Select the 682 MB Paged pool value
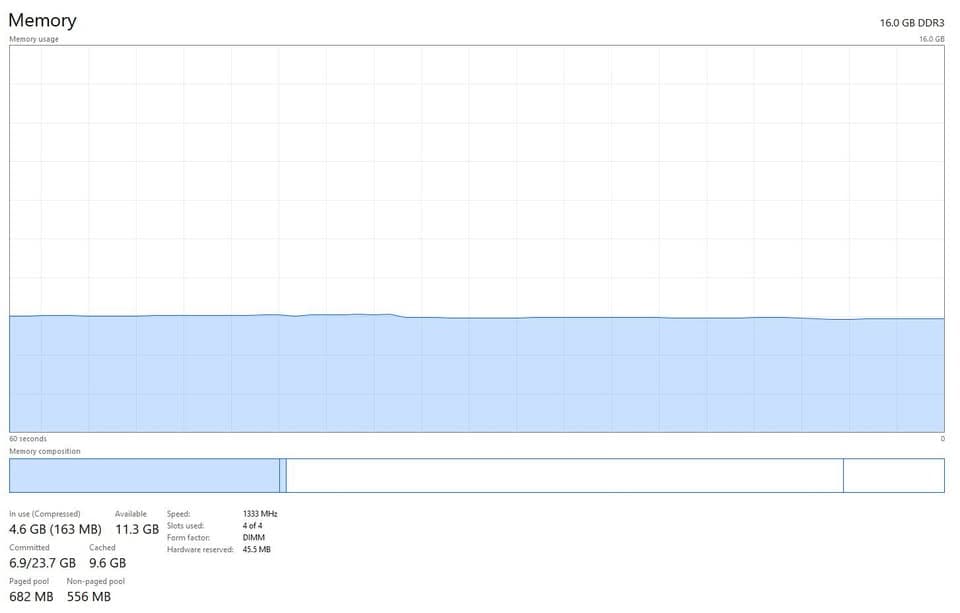Image resolution: width=960 pixels, height=613 pixels. coord(31,597)
